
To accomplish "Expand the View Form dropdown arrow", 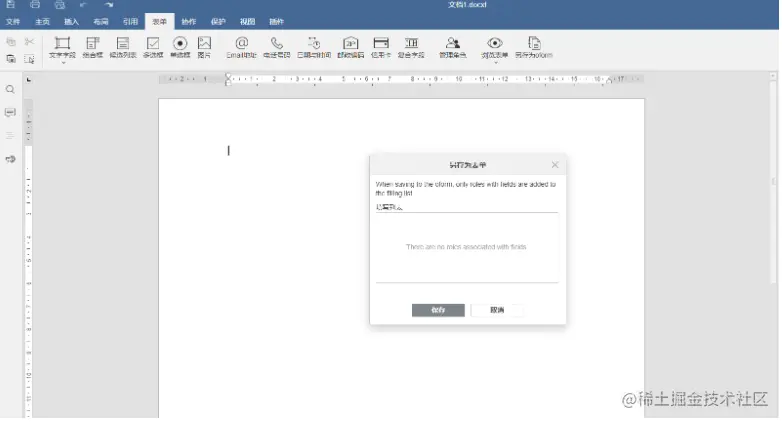I will [x=496, y=63].
